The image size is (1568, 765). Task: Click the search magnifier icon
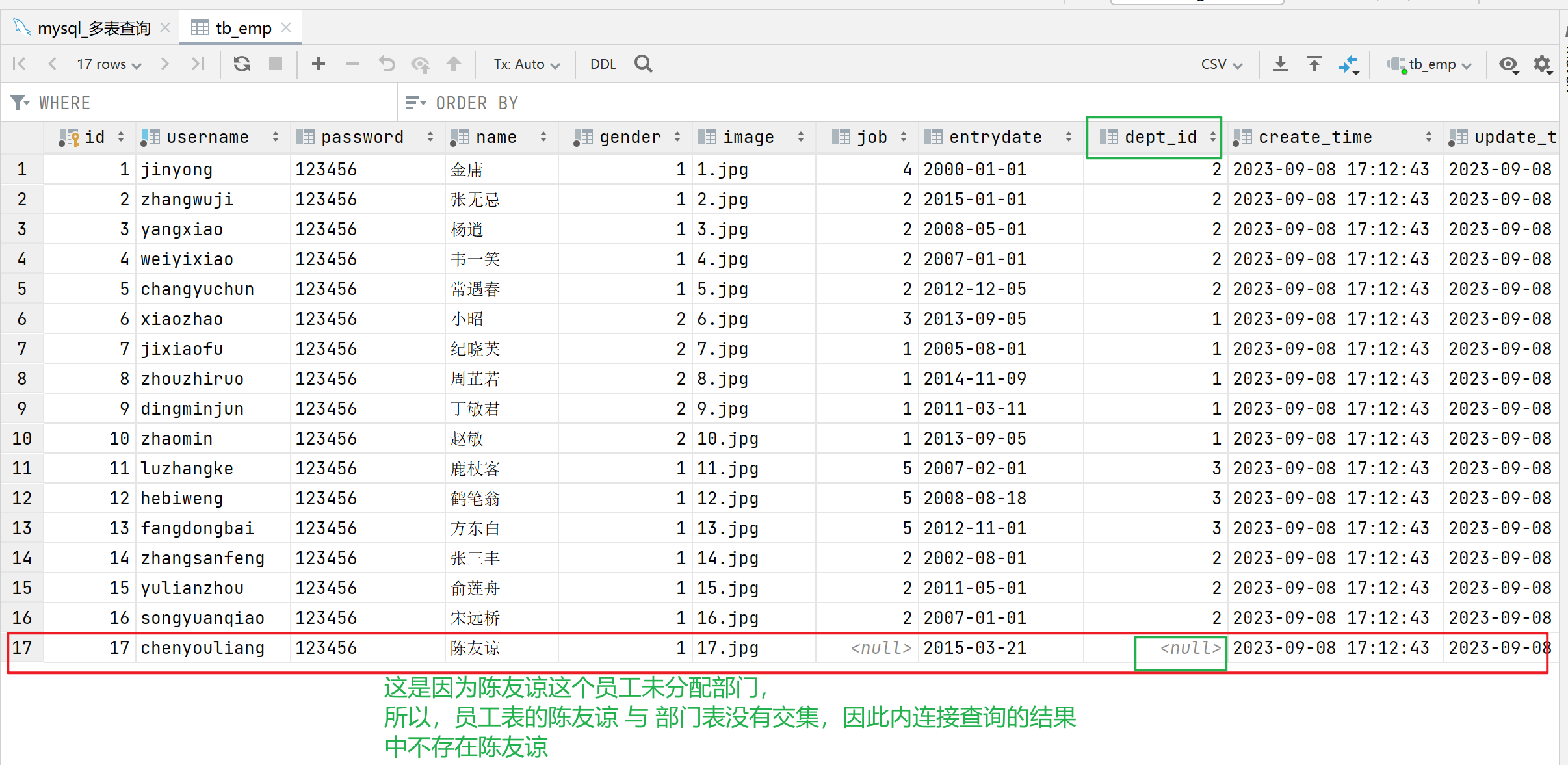[x=643, y=64]
